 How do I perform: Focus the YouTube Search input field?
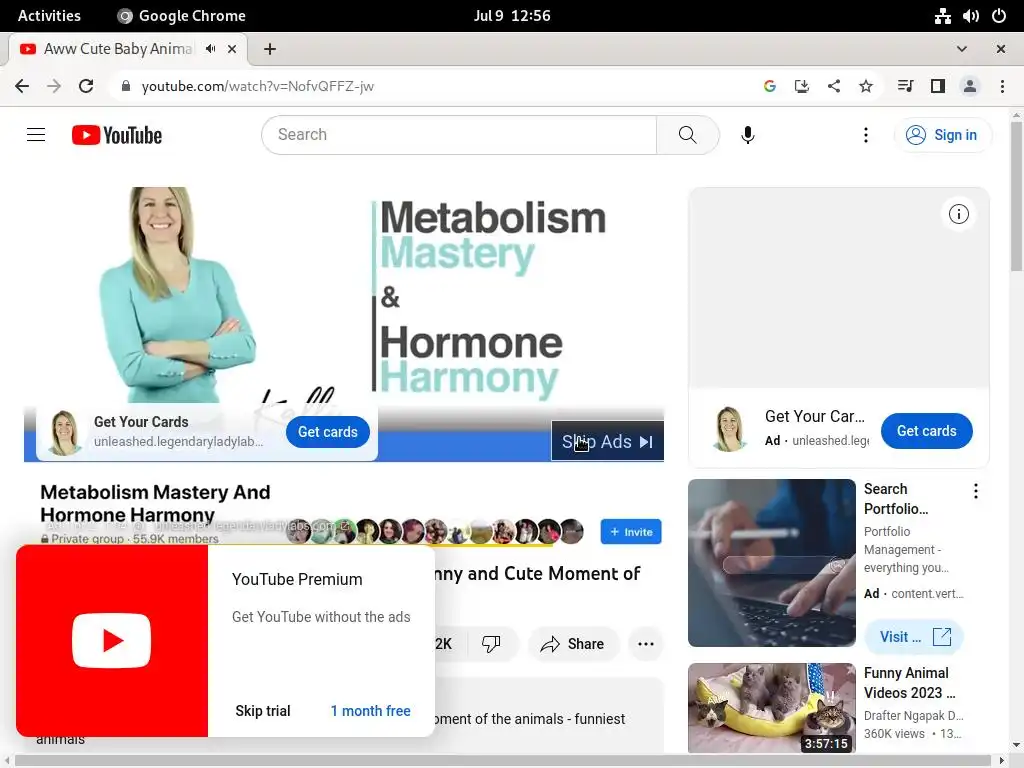[460, 135]
